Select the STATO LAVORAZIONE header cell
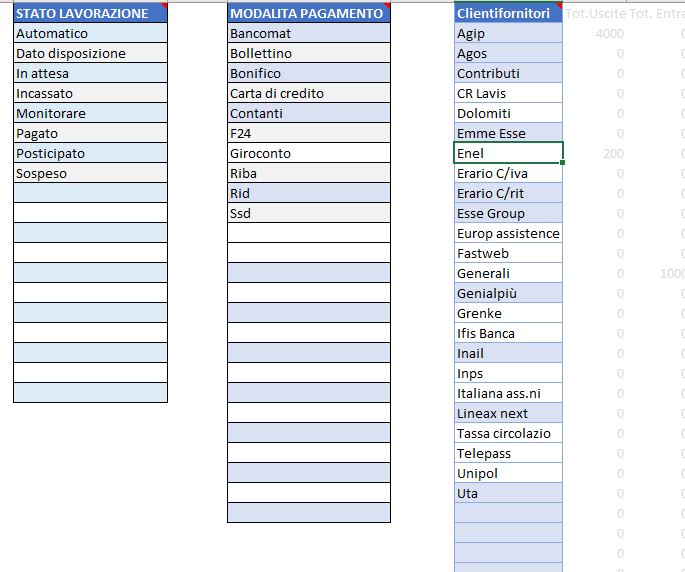The width and height of the screenshot is (685, 572). 90,13
